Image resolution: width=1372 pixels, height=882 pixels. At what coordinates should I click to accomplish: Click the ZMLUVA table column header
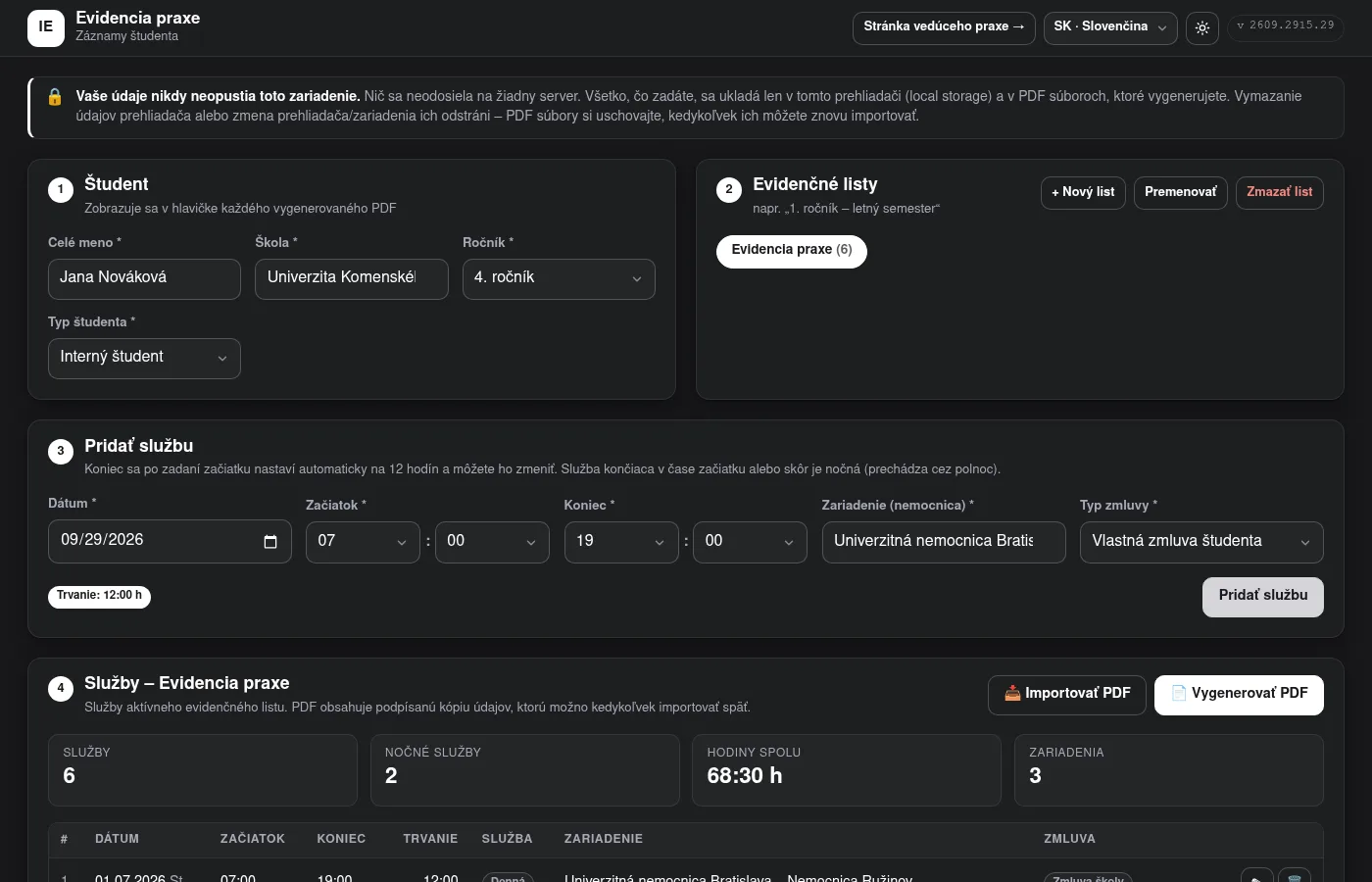[1069, 839]
